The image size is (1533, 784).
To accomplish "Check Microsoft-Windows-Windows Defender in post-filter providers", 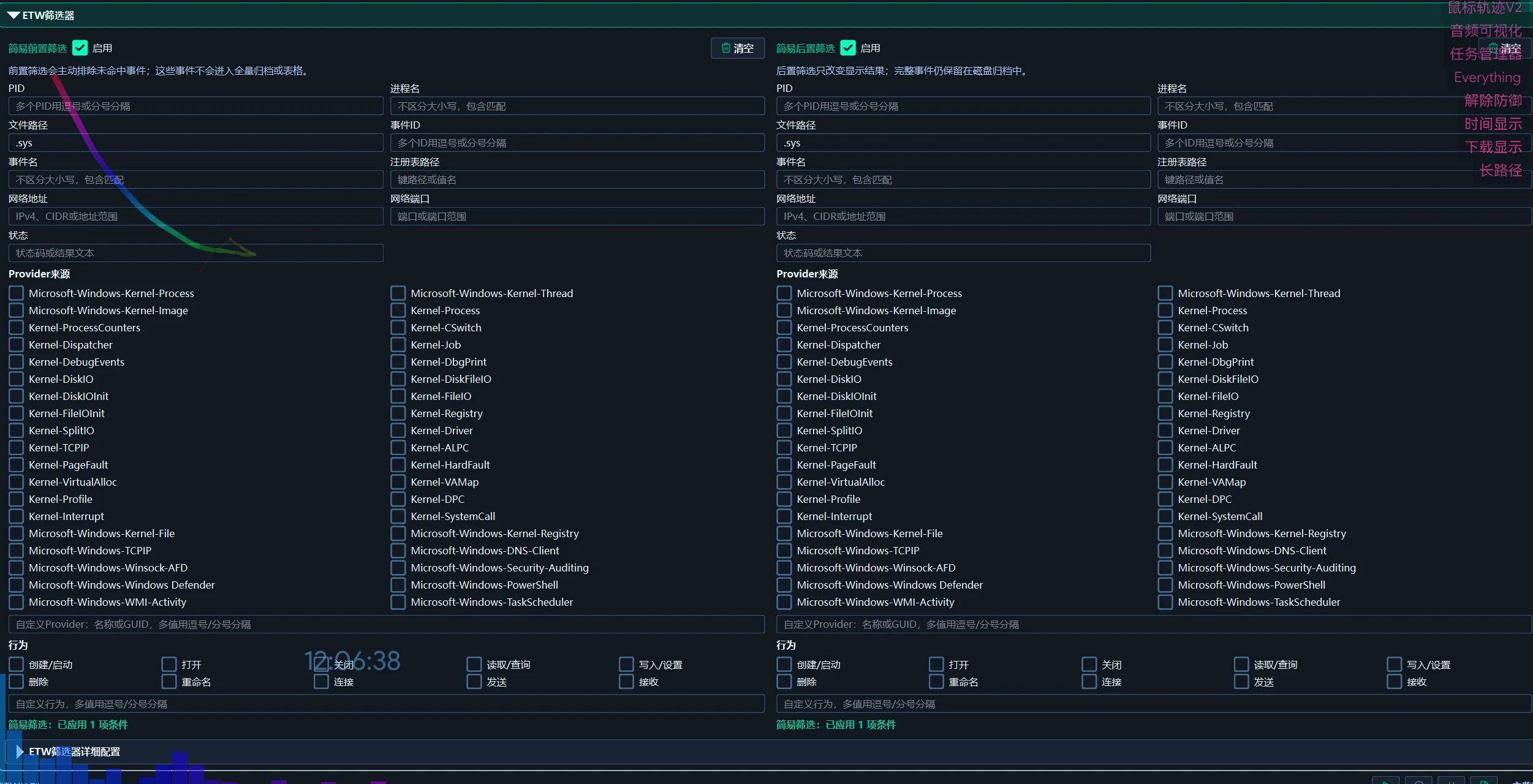I will coord(784,585).
